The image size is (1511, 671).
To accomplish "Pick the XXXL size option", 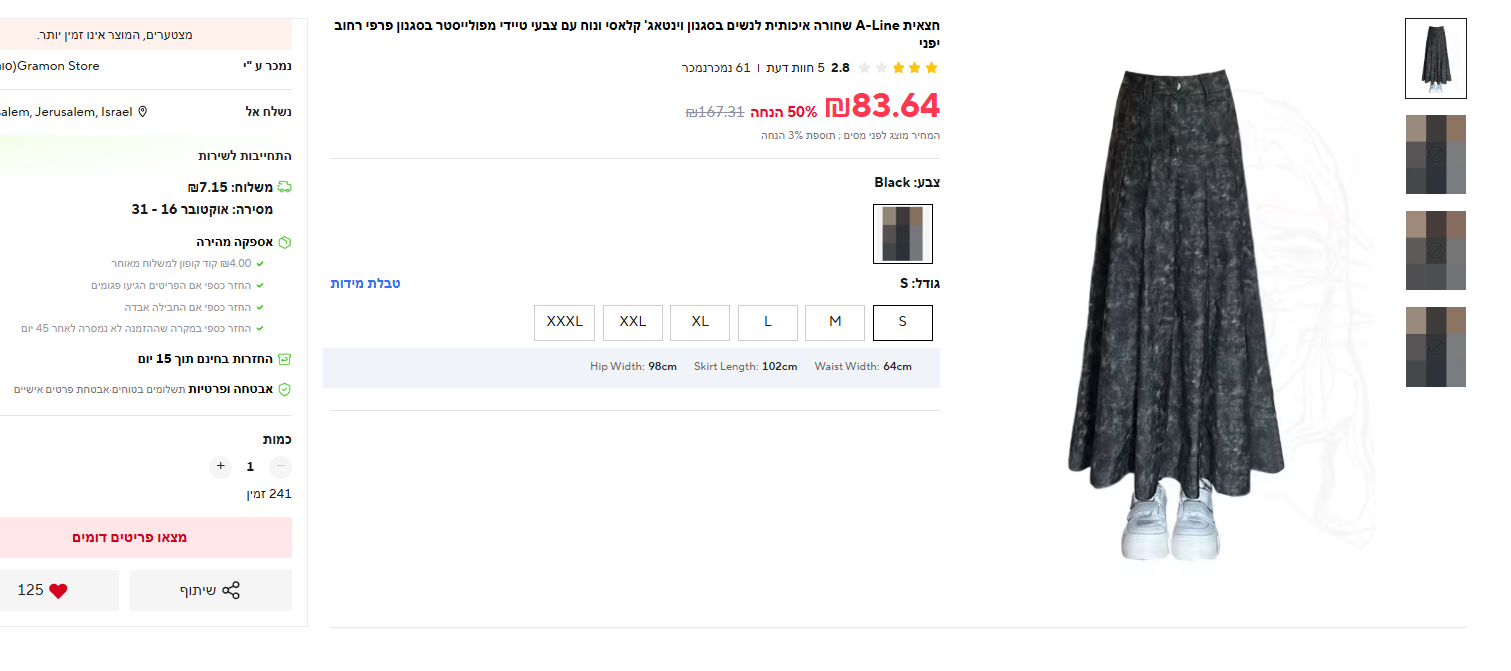I will (565, 322).
